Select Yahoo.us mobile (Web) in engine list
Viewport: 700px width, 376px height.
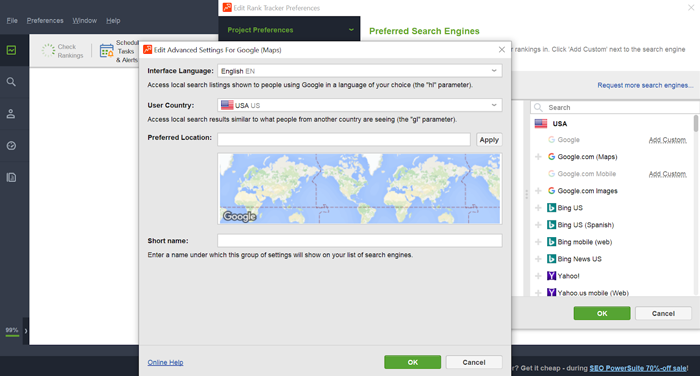593,292
